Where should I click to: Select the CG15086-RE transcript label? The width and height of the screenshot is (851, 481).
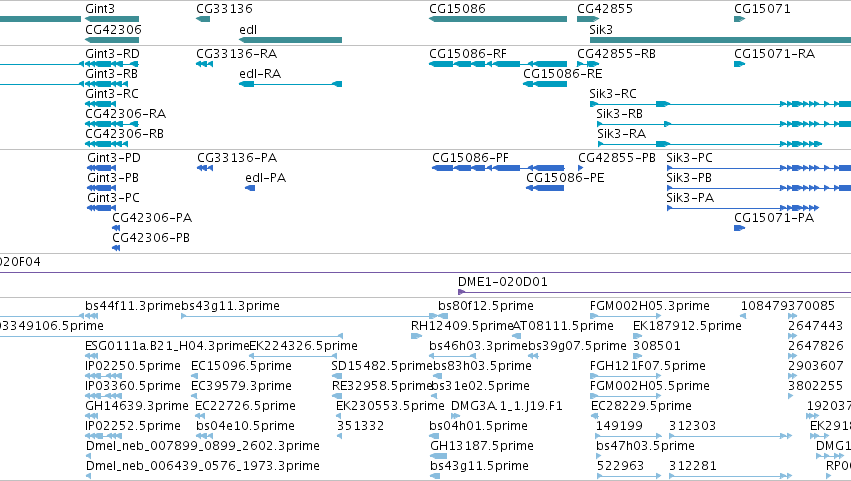click(x=562, y=74)
